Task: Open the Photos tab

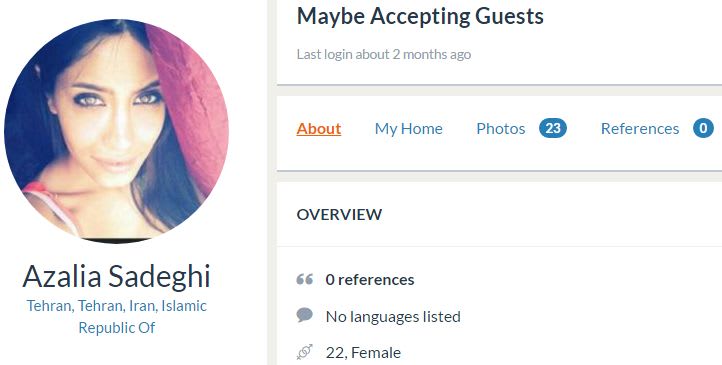Action: 501,128
